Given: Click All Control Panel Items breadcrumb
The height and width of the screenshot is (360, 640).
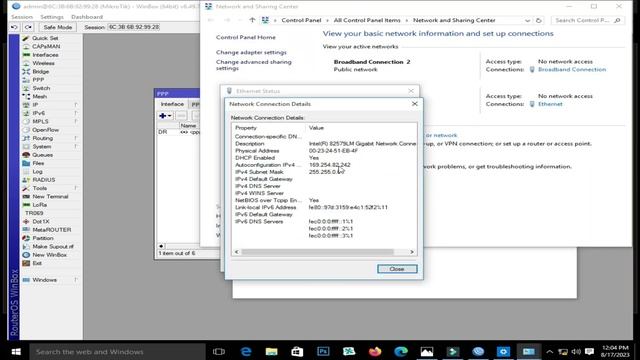Looking at the screenshot, I should click(x=367, y=20).
